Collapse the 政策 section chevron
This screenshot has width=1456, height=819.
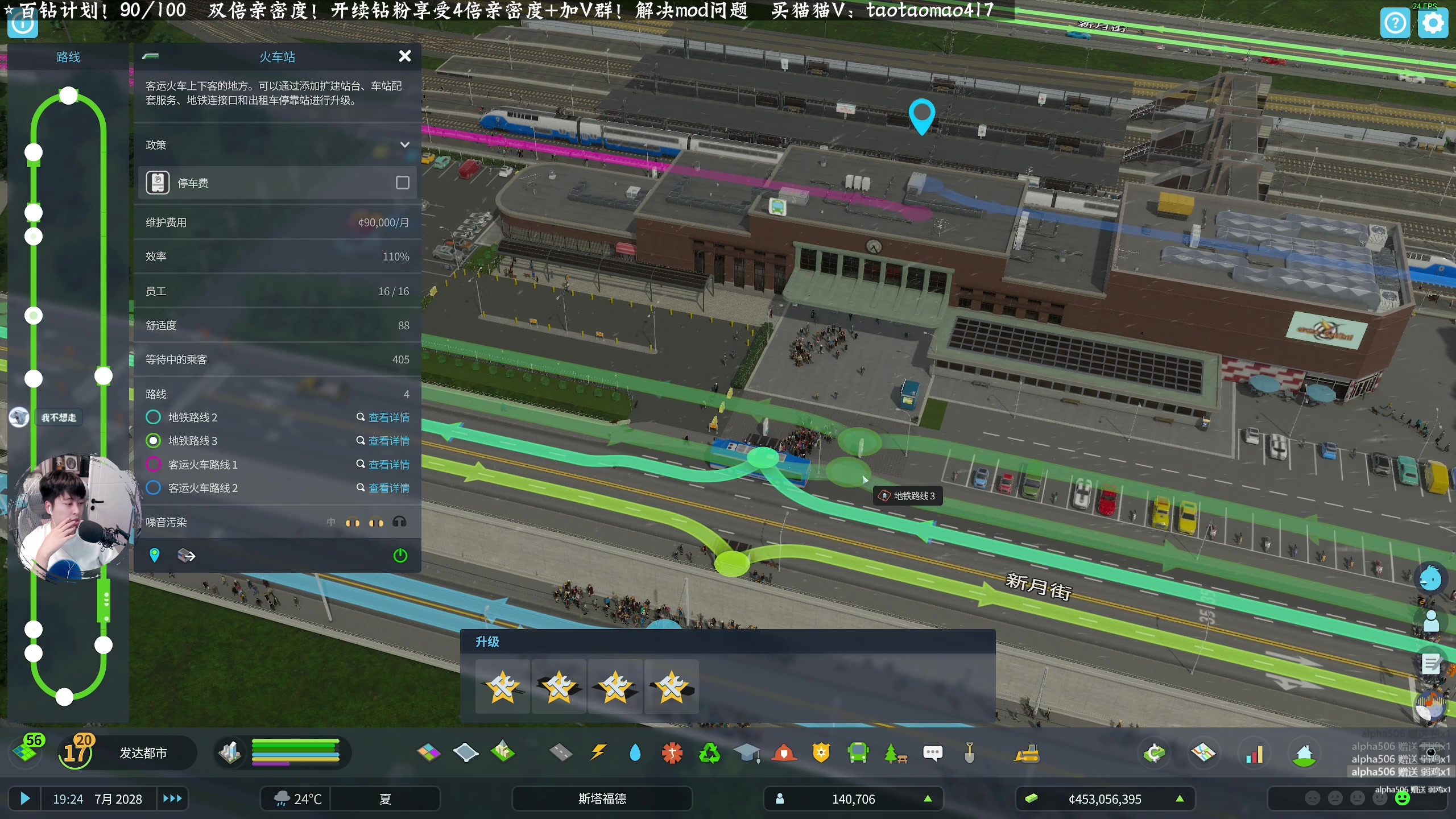tap(404, 144)
